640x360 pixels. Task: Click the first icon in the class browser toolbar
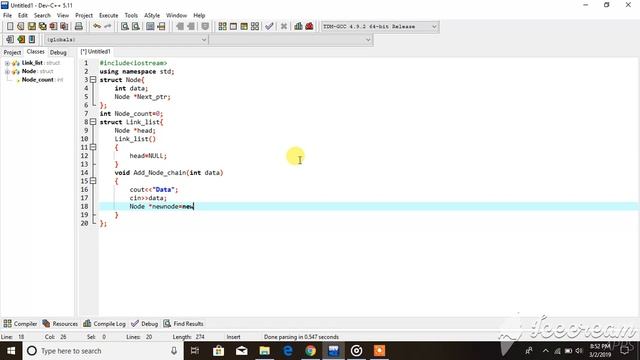point(10,40)
